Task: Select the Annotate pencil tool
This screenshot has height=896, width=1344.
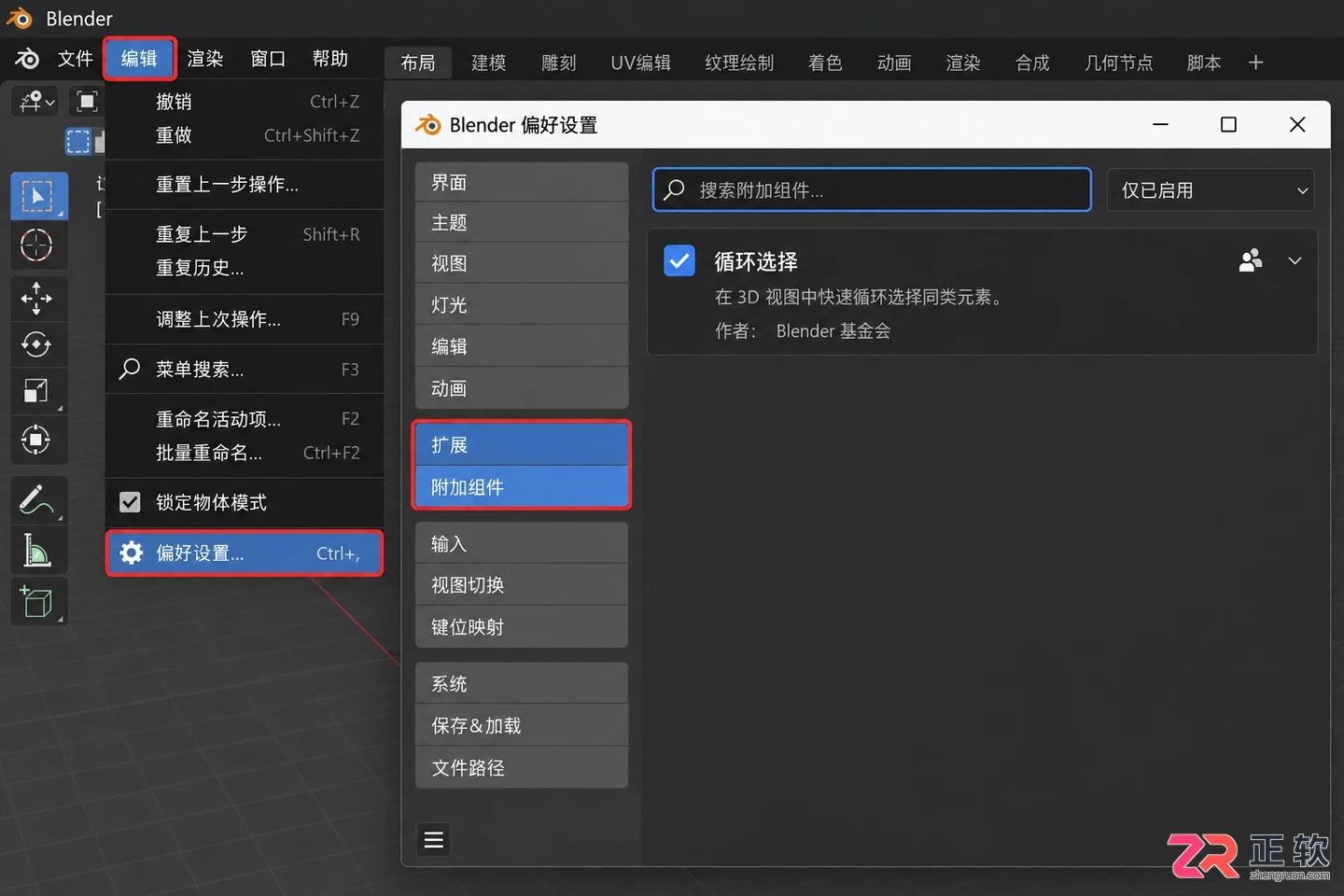Action: pos(37,500)
